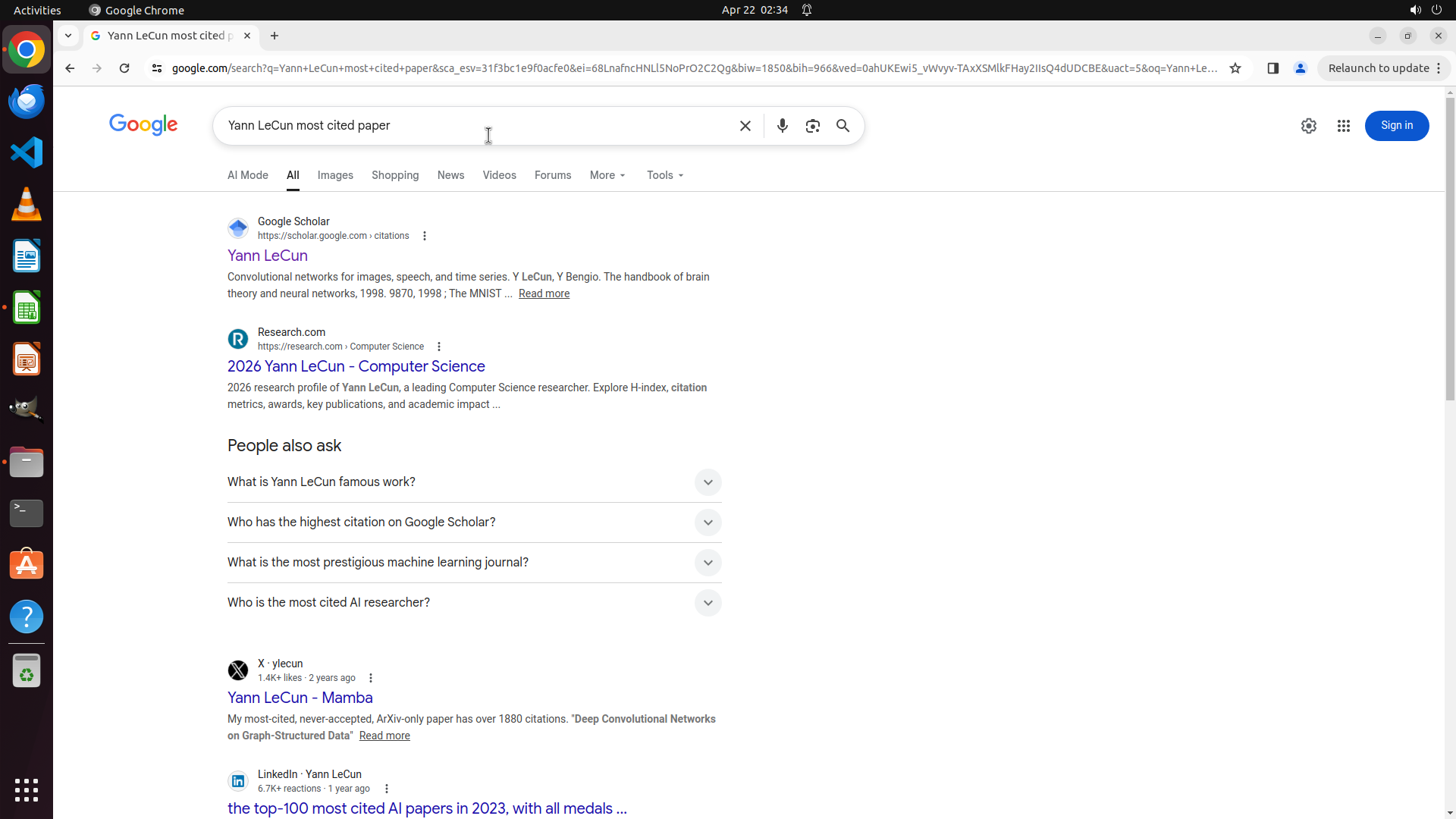Image resolution: width=1456 pixels, height=819 pixels.
Task: Launch Terminal from the dock
Action: [27, 513]
